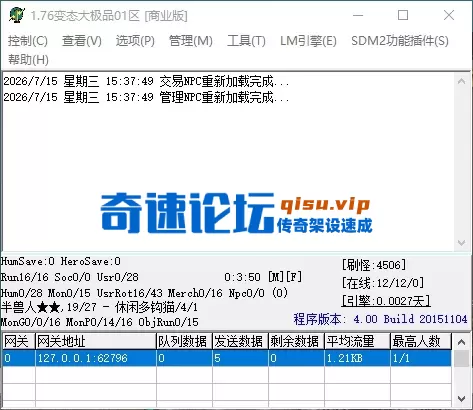Screen dimensions: 473x410
Task: Open the 控制(C) menu
Action: click(28, 41)
